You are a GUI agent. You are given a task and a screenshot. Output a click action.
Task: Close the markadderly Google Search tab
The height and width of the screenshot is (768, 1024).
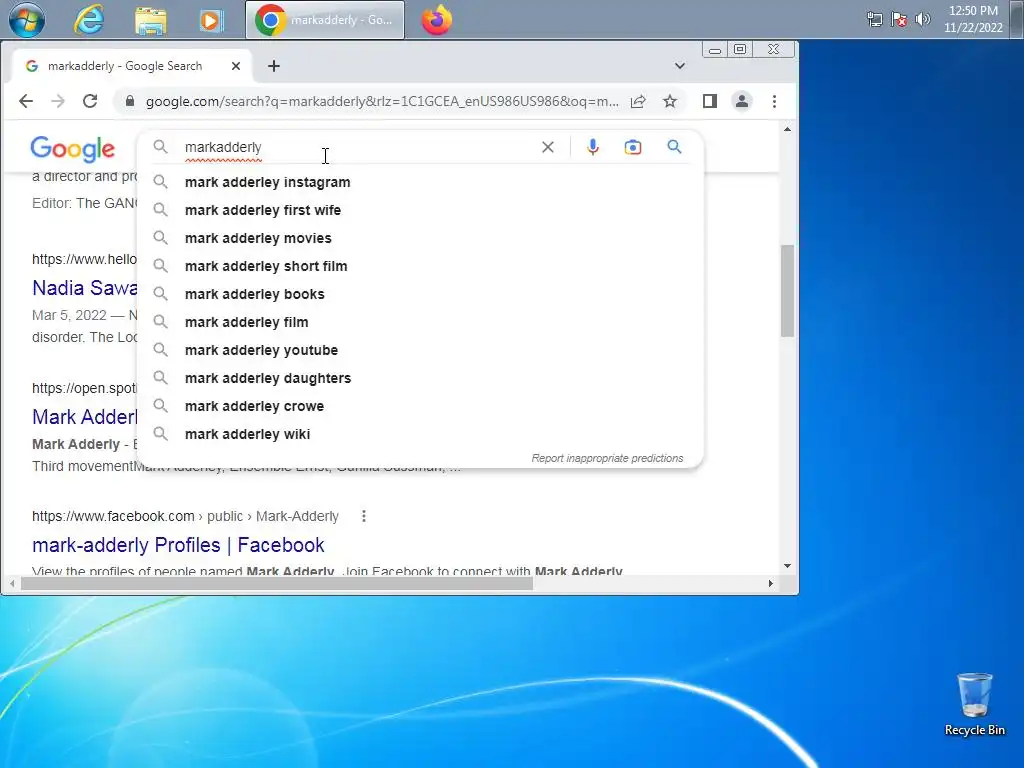point(236,66)
